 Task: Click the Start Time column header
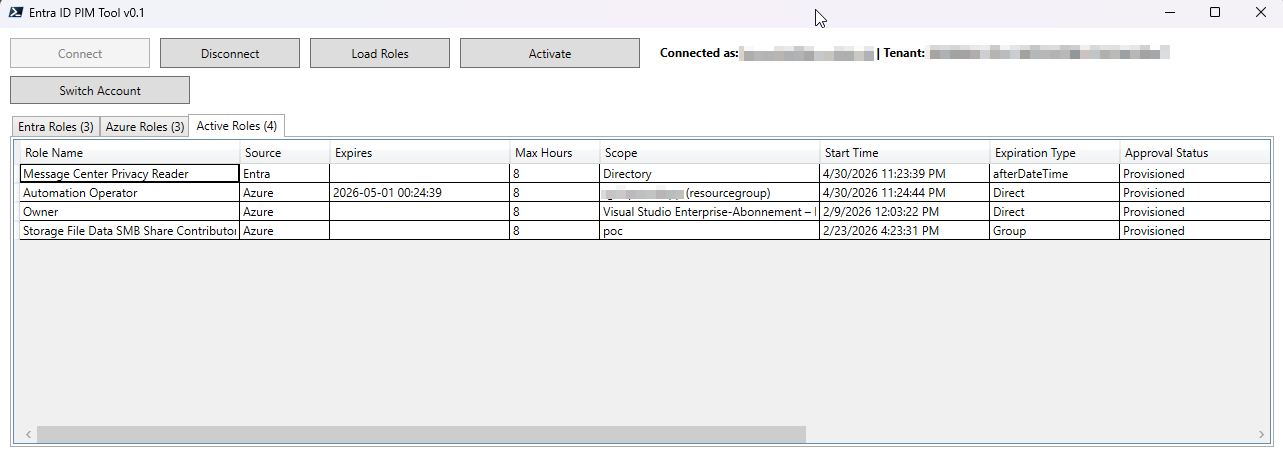(x=905, y=153)
